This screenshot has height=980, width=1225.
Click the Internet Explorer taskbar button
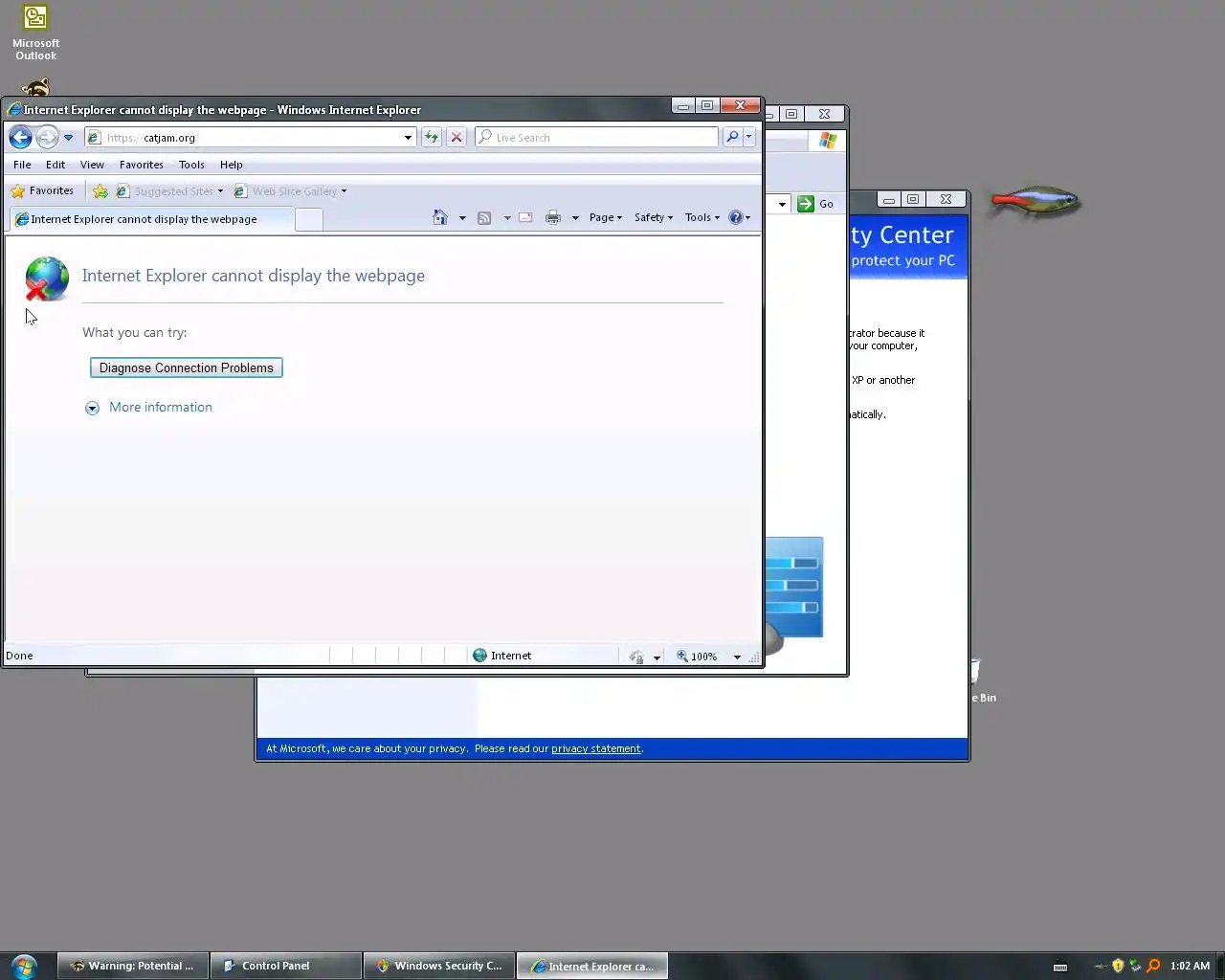(591, 966)
